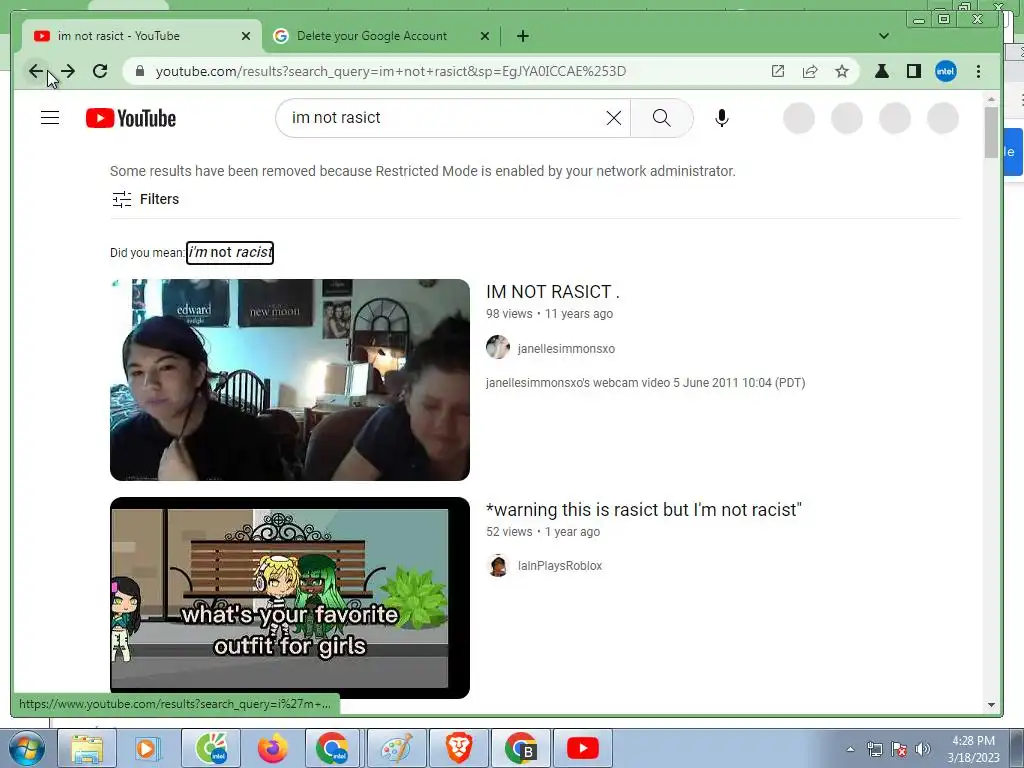
Task: Follow the "i'm not racist" suggestion
Action: pos(230,253)
